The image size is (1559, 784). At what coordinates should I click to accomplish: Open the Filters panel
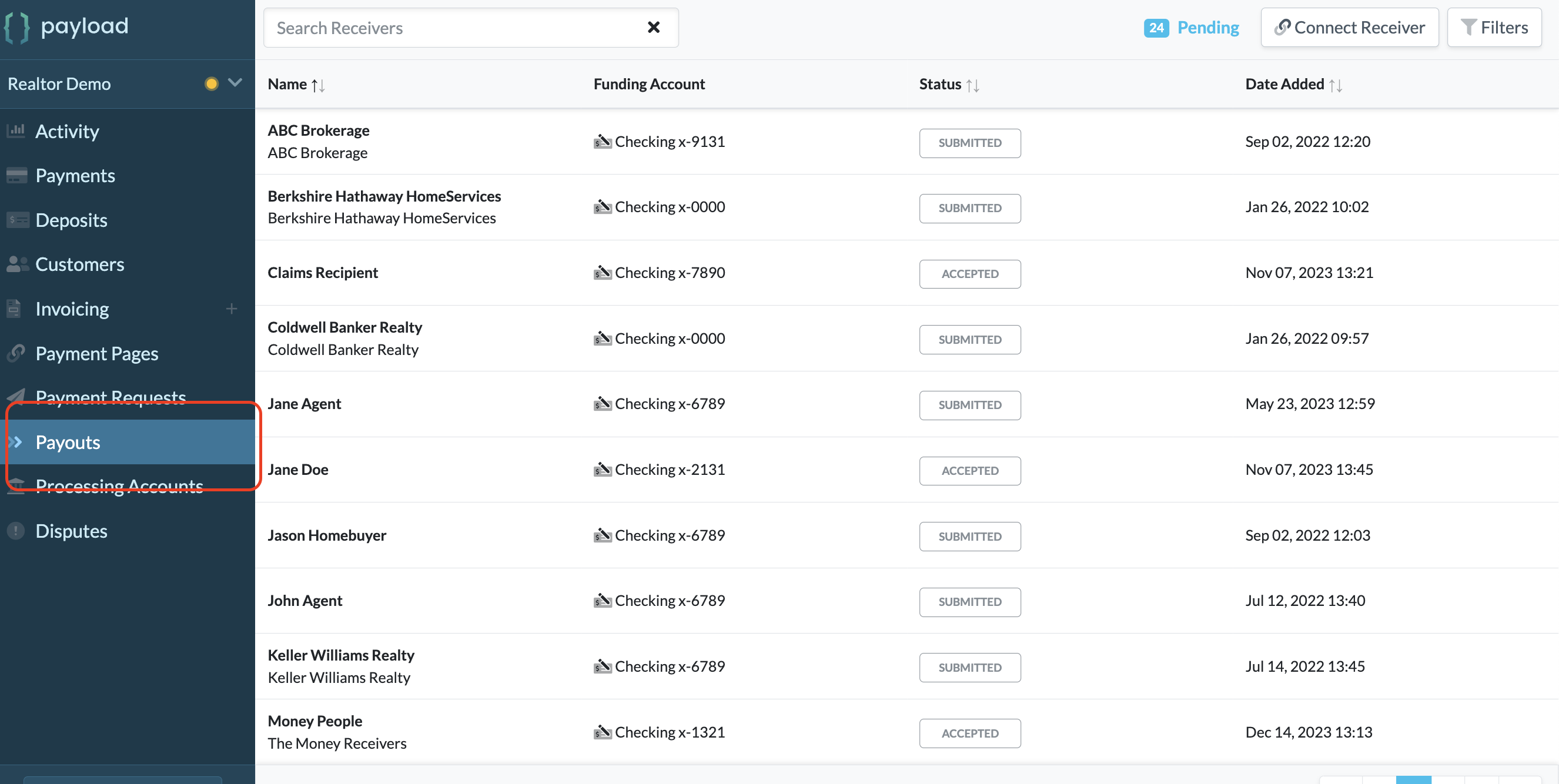click(x=1494, y=27)
